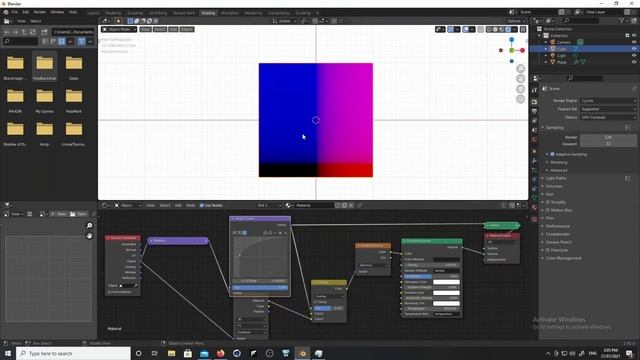Select rendered viewport shading mode
Image resolution: width=640 pixels, height=360 pixels.
click(508, 29)
